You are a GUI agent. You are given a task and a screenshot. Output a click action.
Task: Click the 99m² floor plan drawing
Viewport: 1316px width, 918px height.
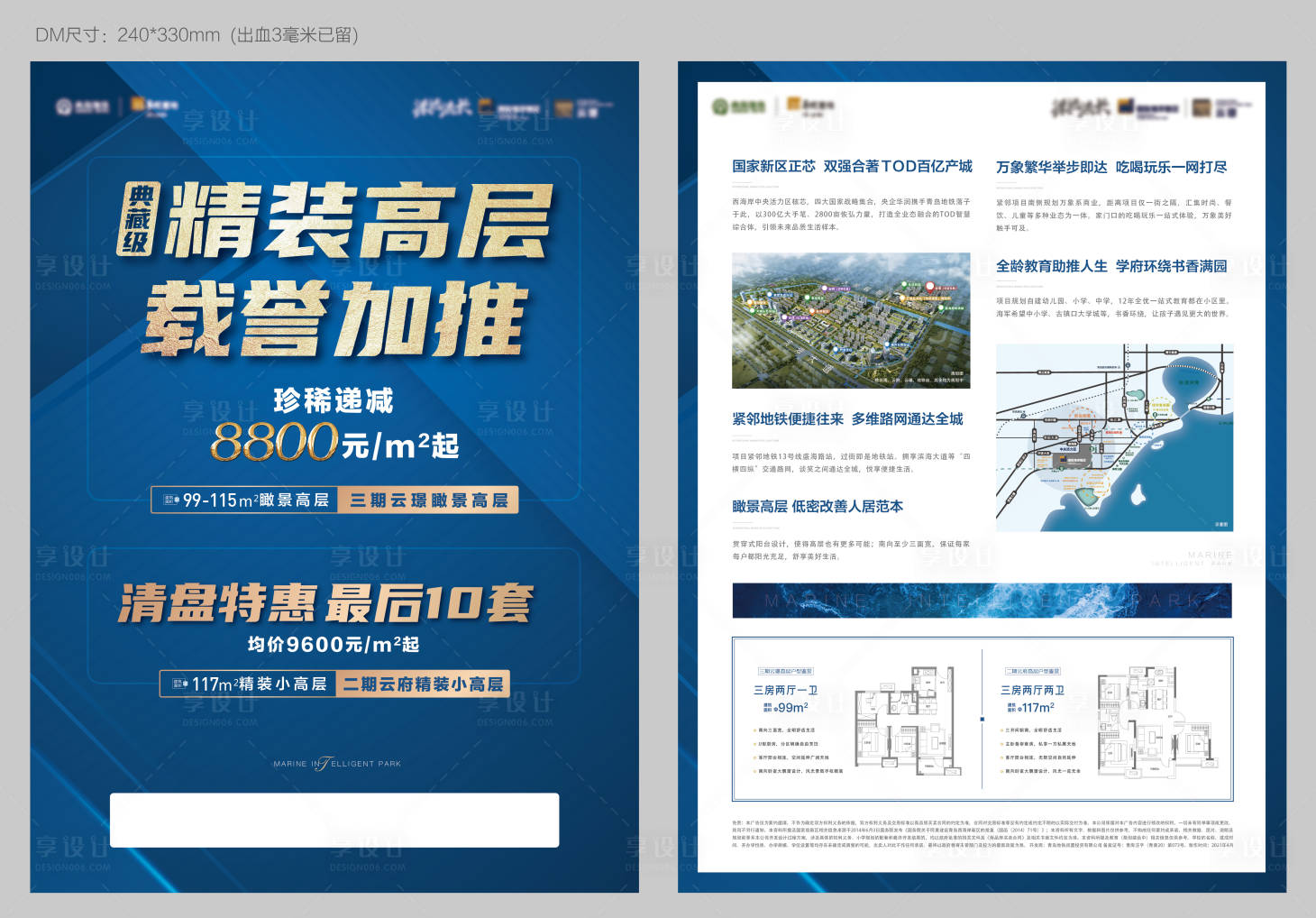906,722
